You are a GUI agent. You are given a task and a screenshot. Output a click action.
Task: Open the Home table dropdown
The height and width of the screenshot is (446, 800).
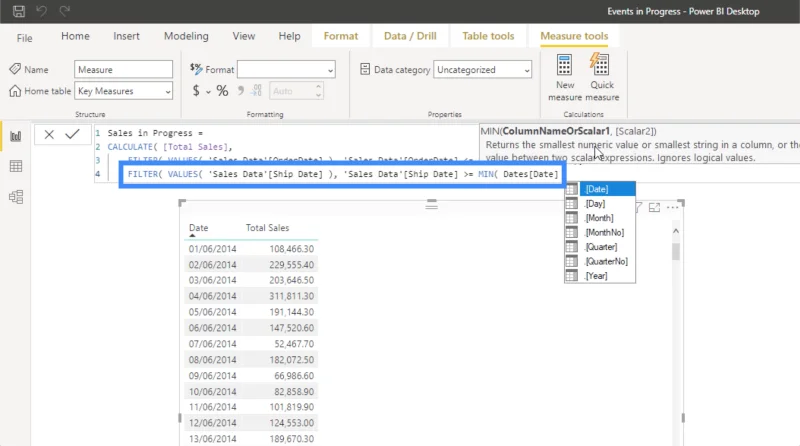(x=123, y=91)
